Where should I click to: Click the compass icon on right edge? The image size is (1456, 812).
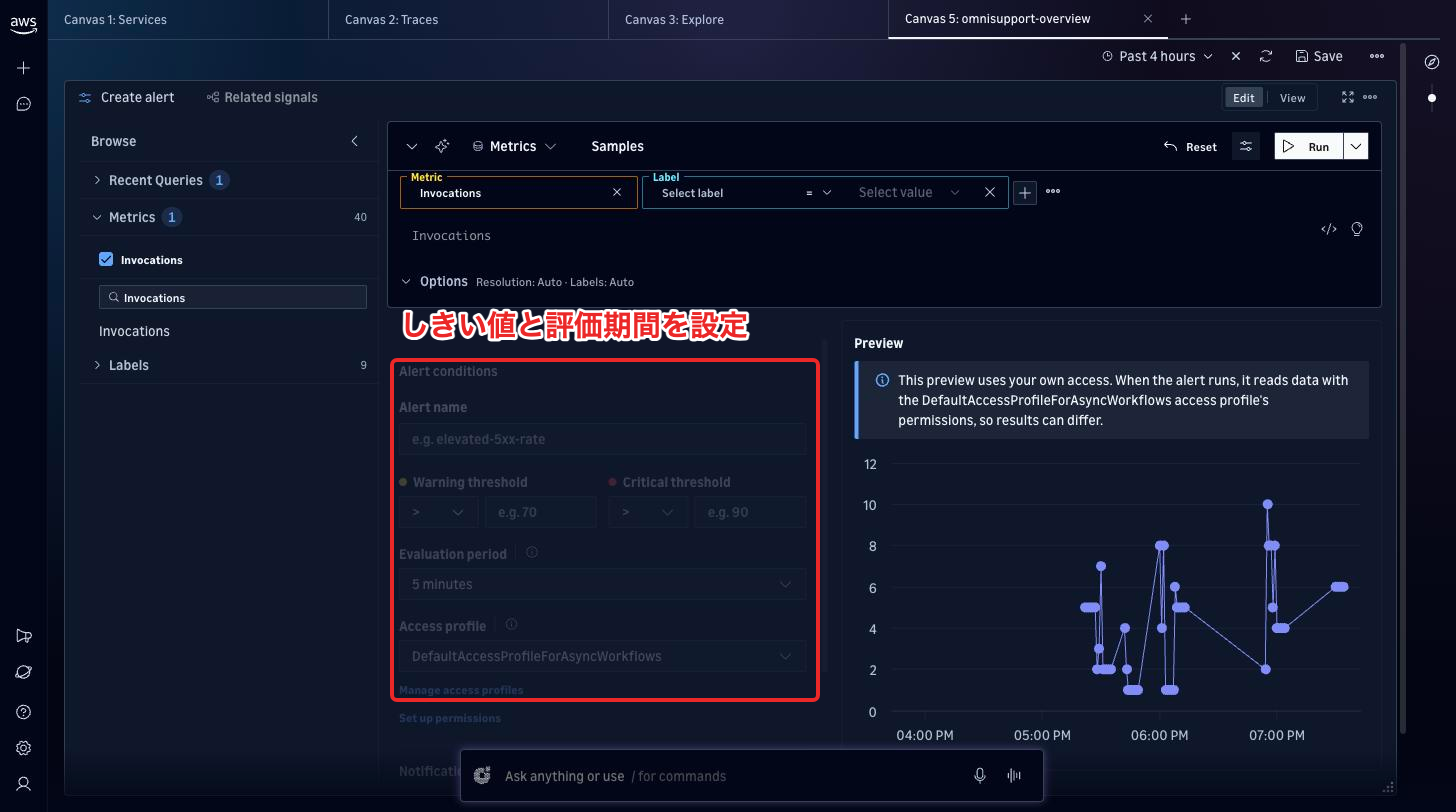[x=1432, y=62]
